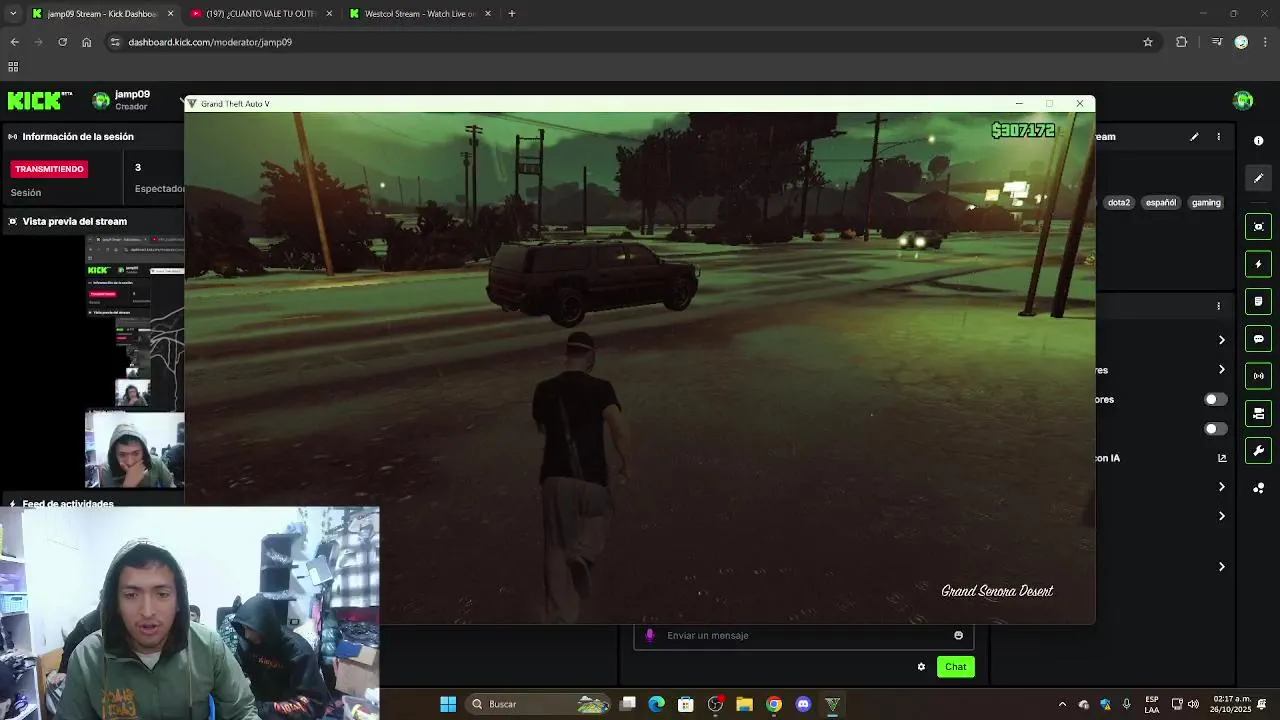The height and width of the screenshot is (720, 1280).
Task: Bookmark this page with the star icon
Action: pyautogui.click(x=1148, y=42)
